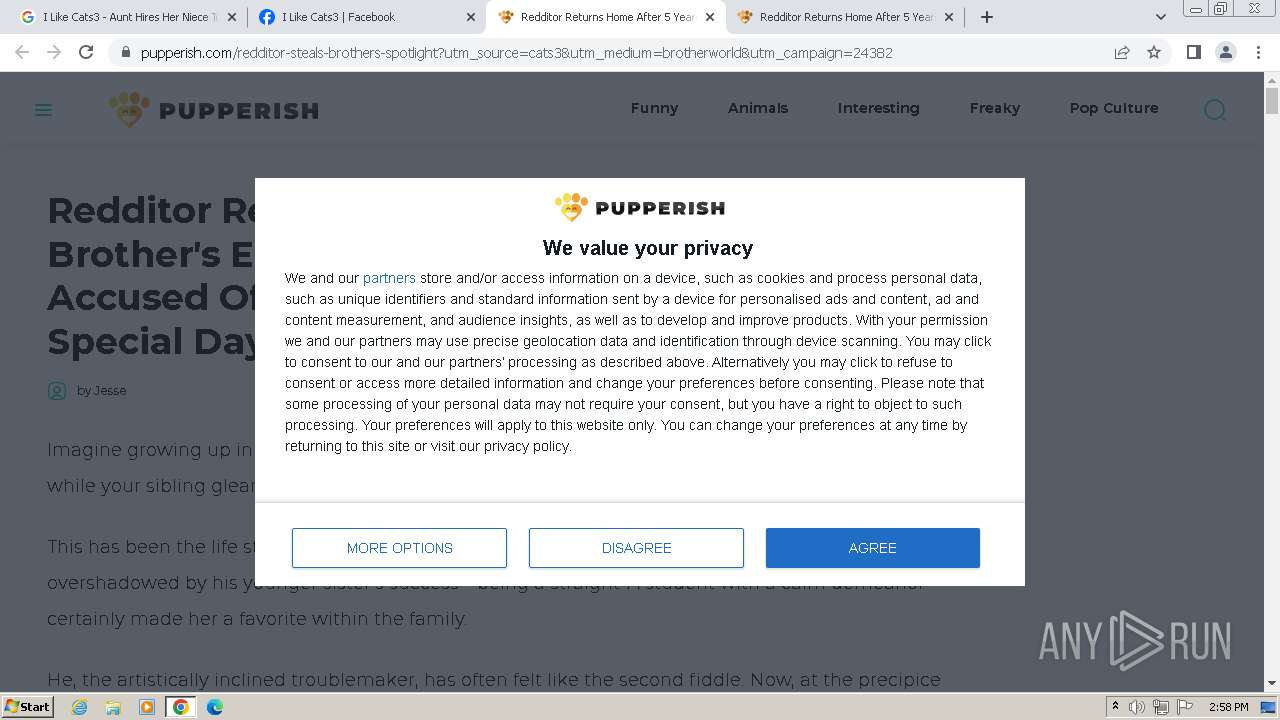Viewport: 1280px width, 720px height.
Task: Open Internet Explorer from the taskbar
Action: coord(80,707)
